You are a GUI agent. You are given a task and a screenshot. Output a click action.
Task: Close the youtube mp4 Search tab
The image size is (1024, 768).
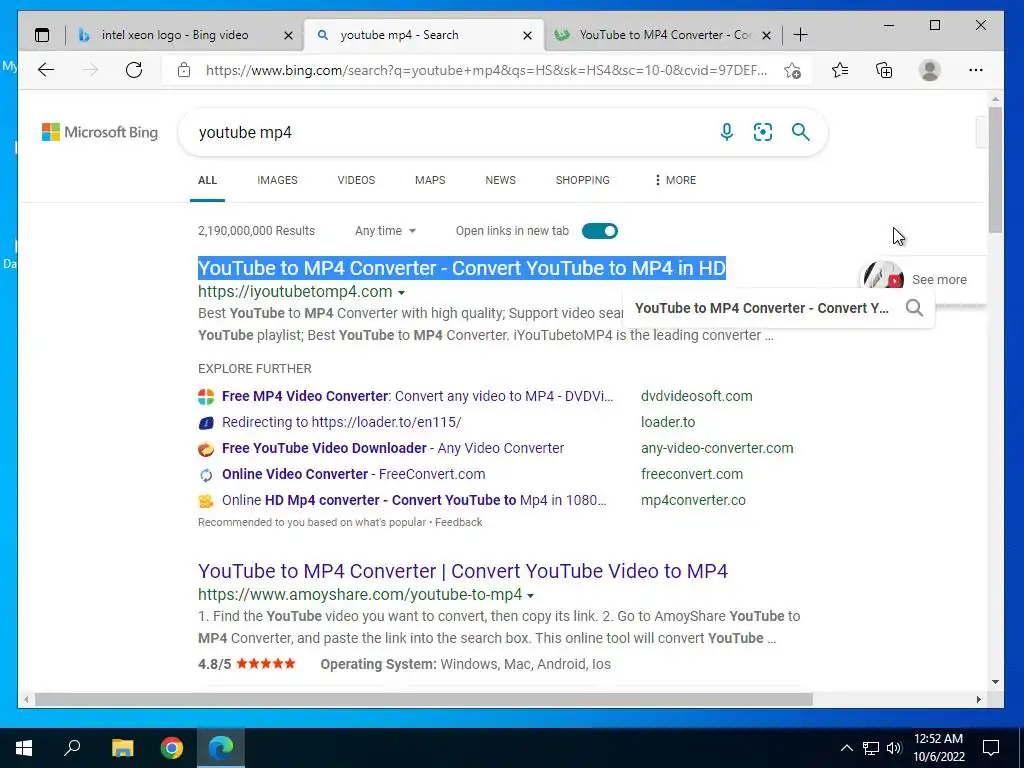point(527,35)
